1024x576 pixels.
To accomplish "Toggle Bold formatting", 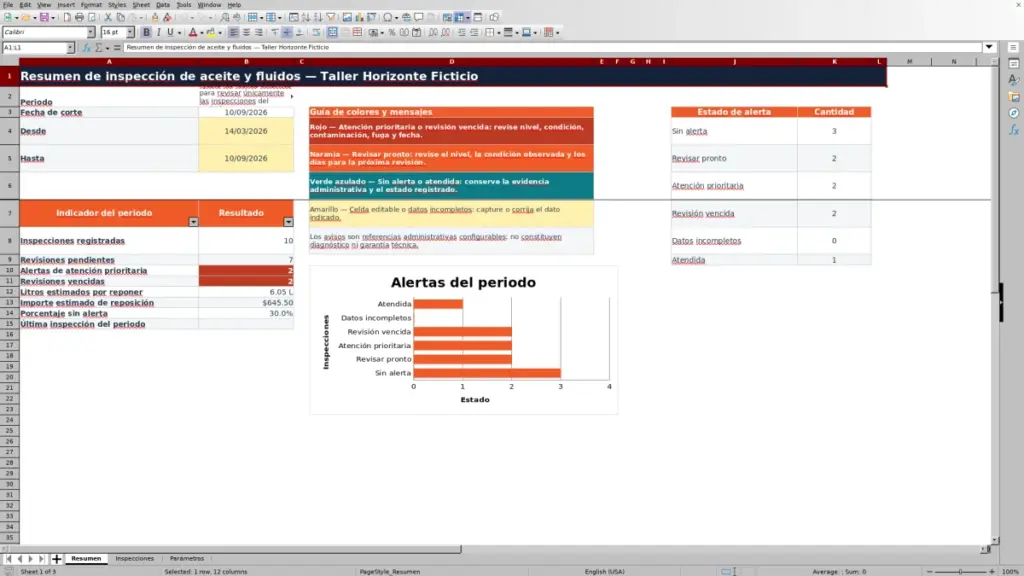I will click(x=146, y=32).
